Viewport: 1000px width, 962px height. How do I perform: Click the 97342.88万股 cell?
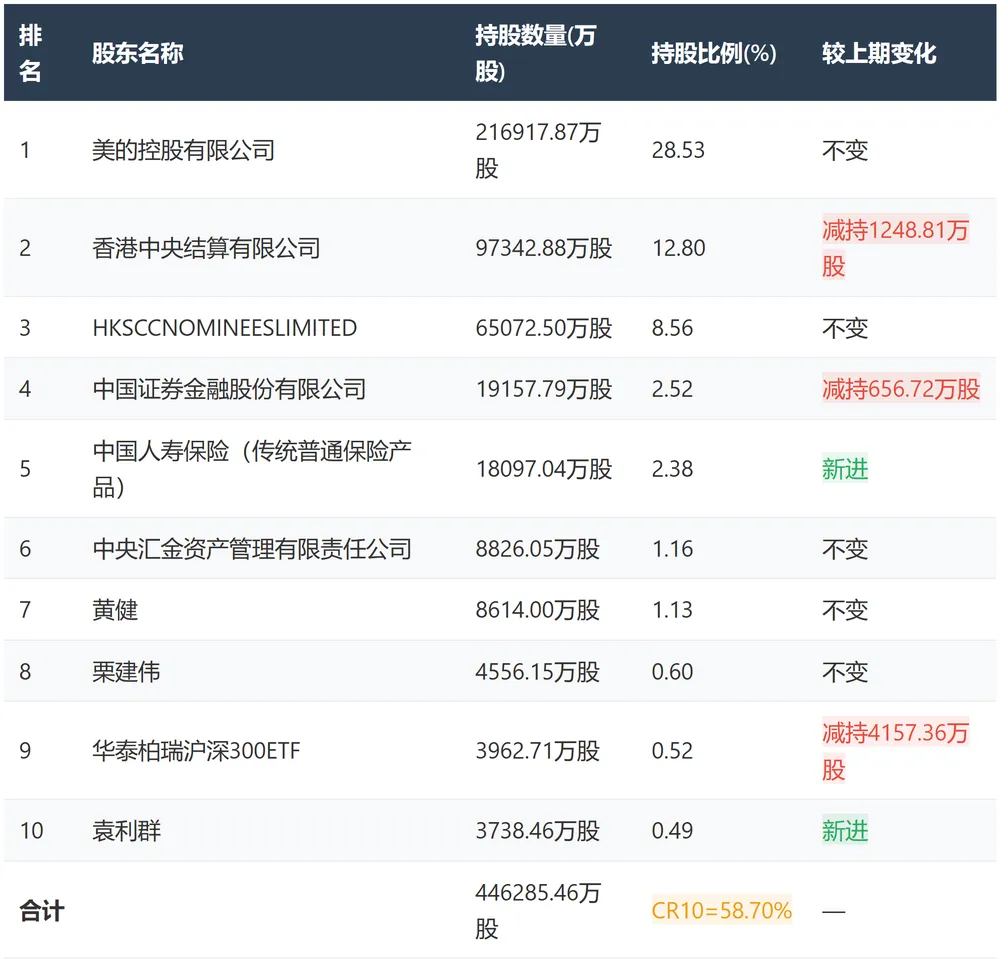[x=543, y=248]
